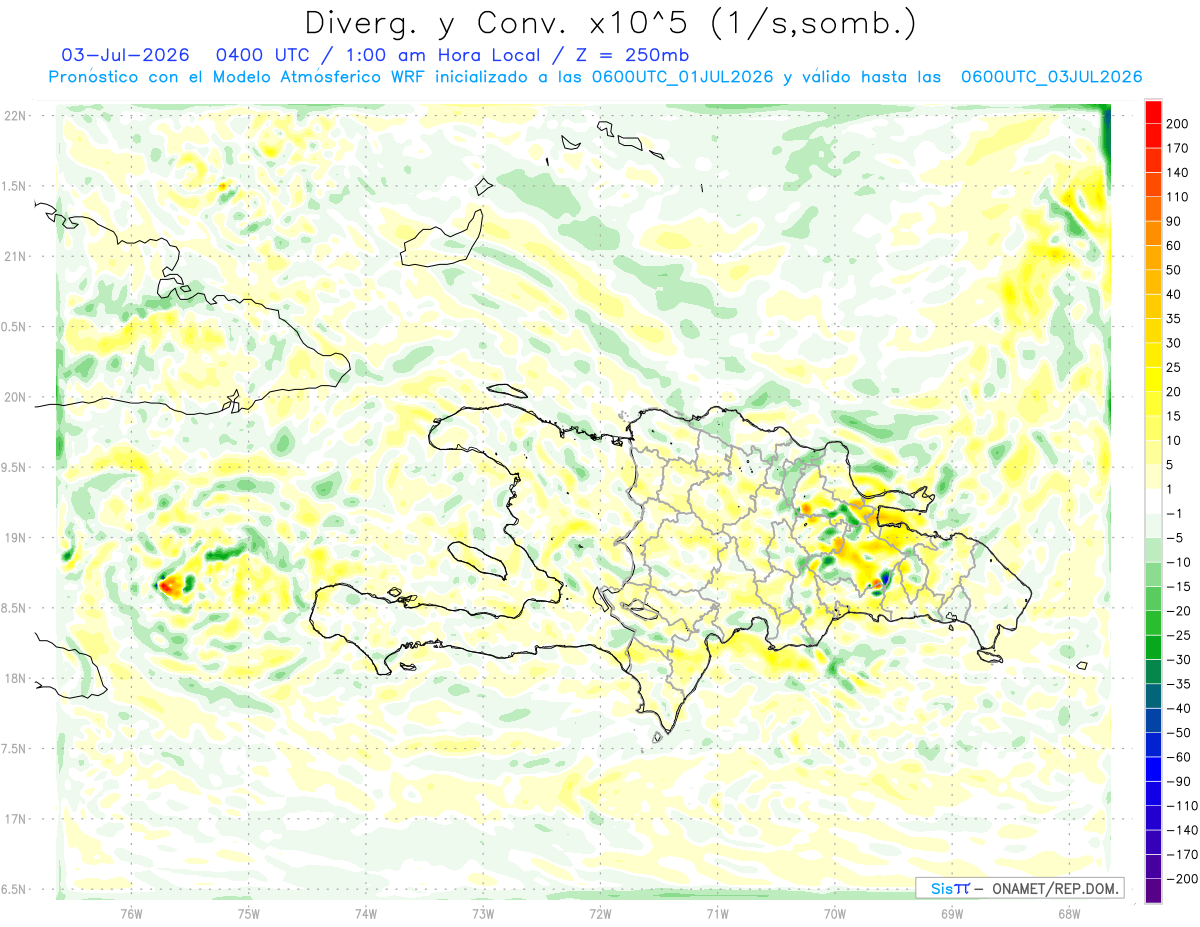Click the red-orange divergence spot near 76W
The image size is (1200, 927).
coord(170,585)
